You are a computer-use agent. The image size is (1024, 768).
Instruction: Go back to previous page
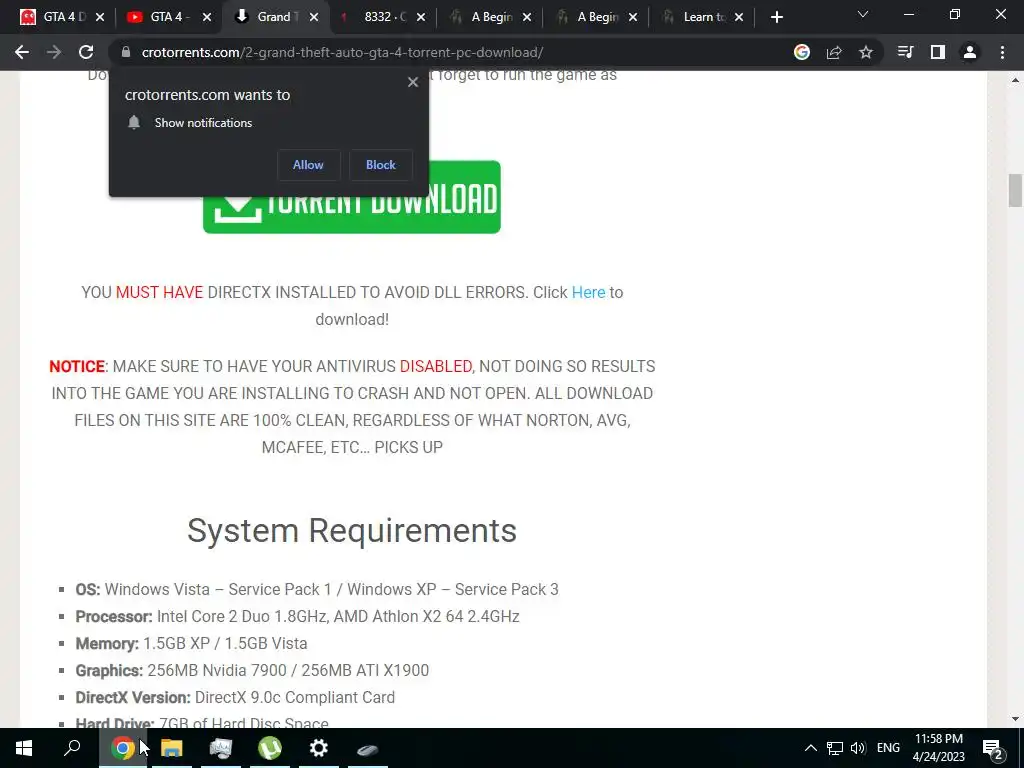pos(22,52)
